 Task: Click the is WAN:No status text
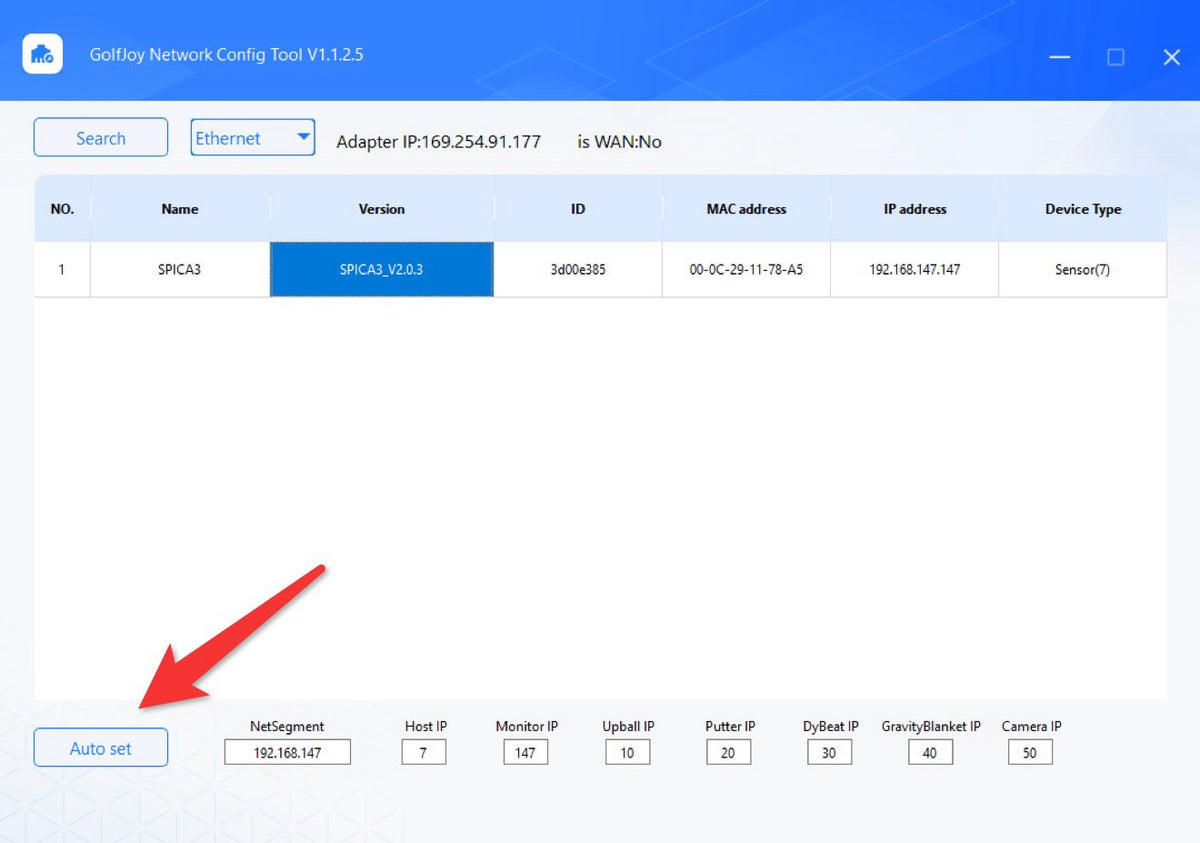click(x=619, y=142)
